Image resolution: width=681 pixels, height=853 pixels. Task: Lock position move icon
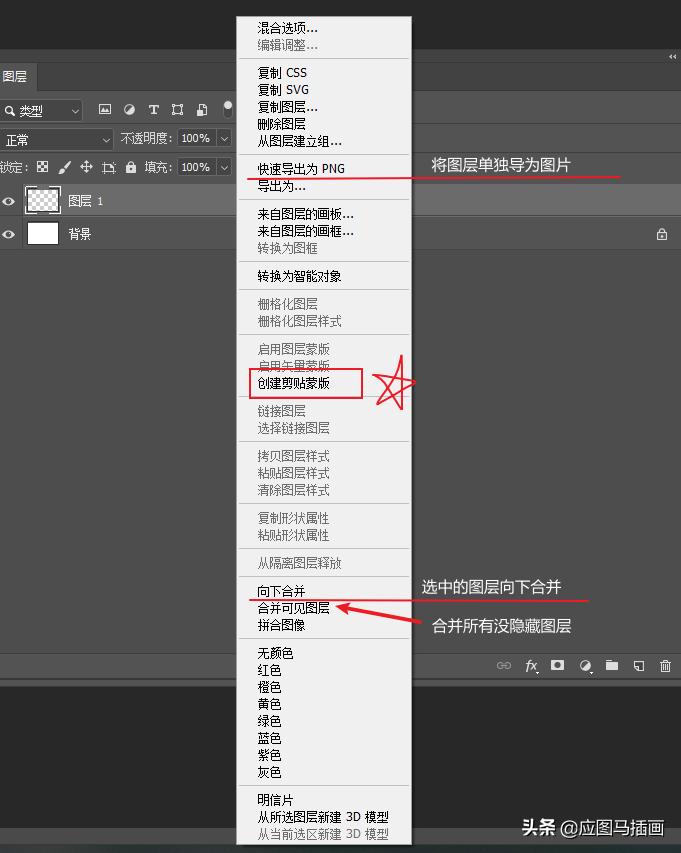86,167
